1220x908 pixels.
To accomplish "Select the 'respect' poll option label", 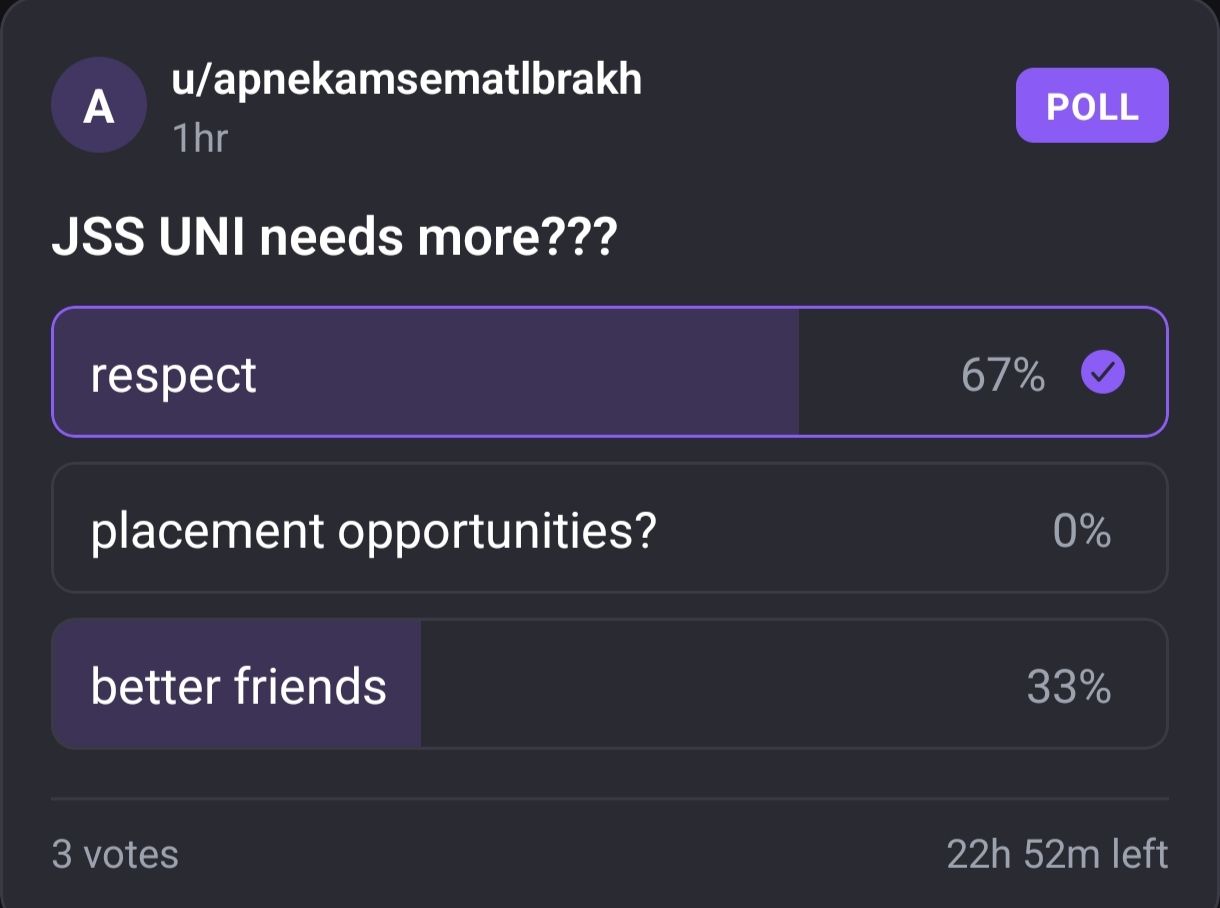I will coord(174,375).
